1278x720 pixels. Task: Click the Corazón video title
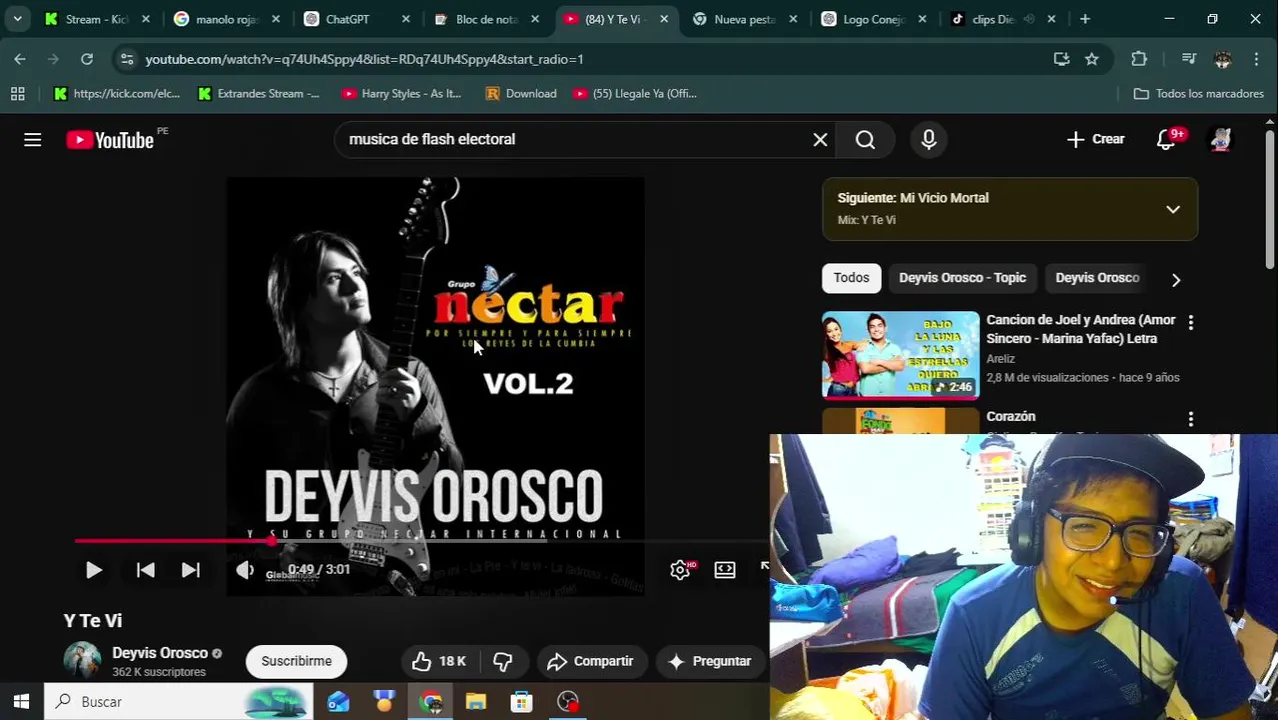[1011, 417]
